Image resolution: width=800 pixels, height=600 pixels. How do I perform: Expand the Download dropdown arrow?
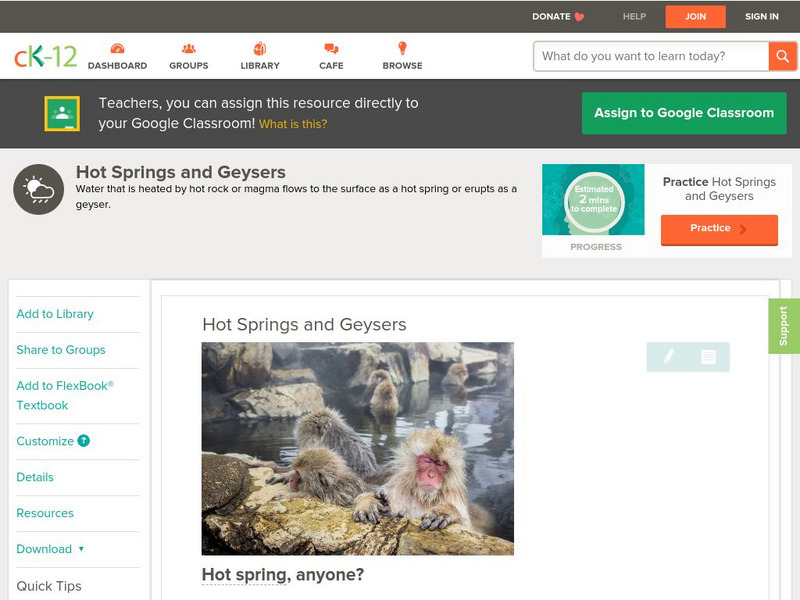point(81,549)
